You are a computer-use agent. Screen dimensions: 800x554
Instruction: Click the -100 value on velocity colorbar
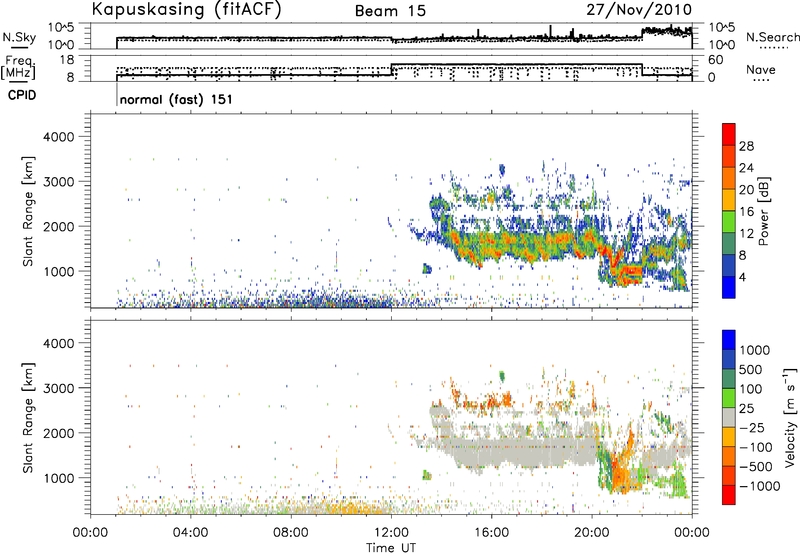click(x=756, y=447)
